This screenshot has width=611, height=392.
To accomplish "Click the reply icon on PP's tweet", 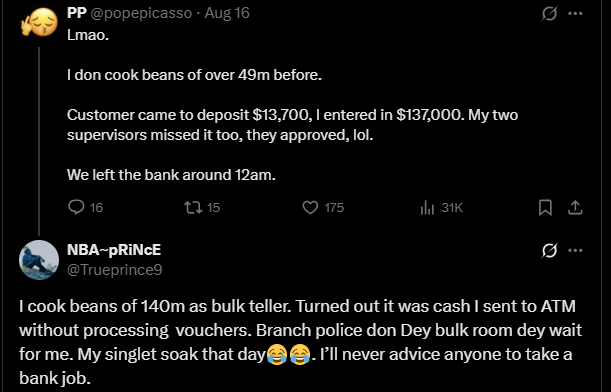I will point(76,207).
